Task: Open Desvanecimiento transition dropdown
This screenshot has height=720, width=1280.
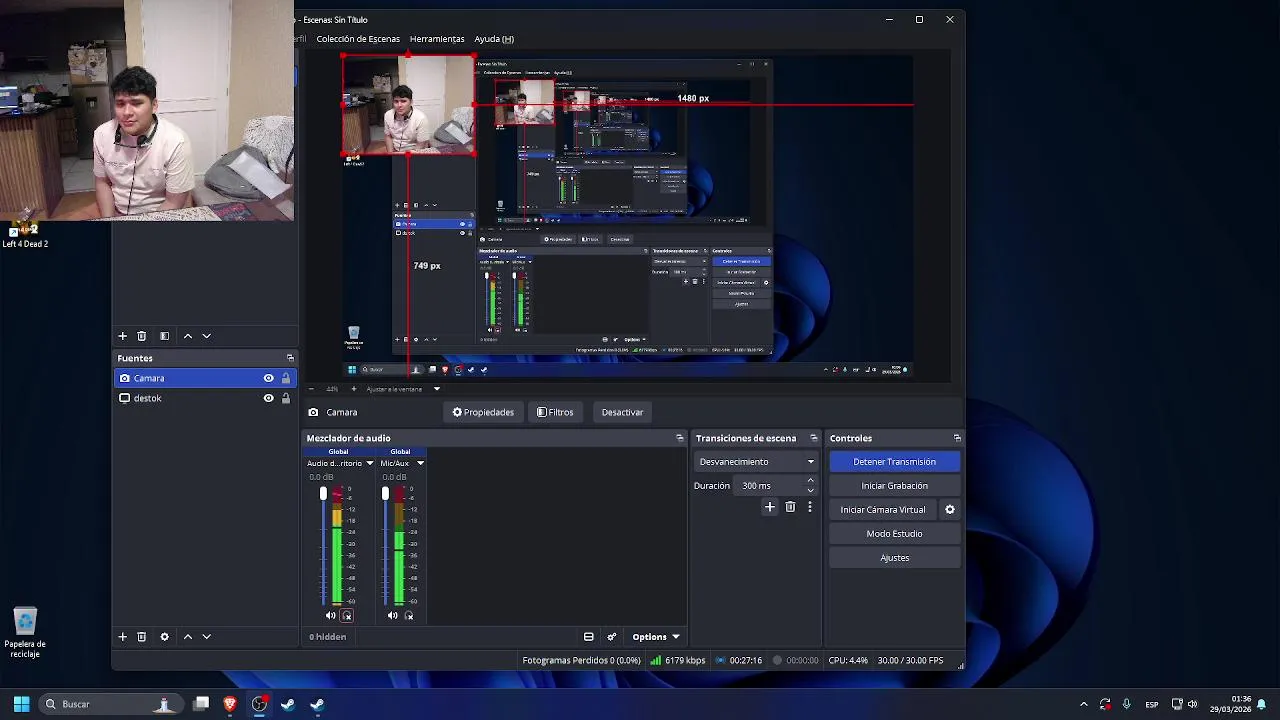Action: 756,462
